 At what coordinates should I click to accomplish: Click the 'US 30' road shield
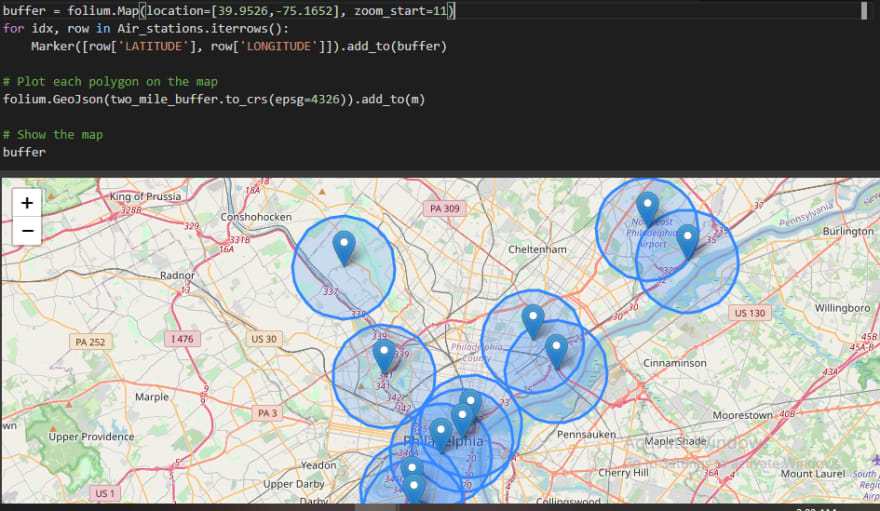[264, 339]
